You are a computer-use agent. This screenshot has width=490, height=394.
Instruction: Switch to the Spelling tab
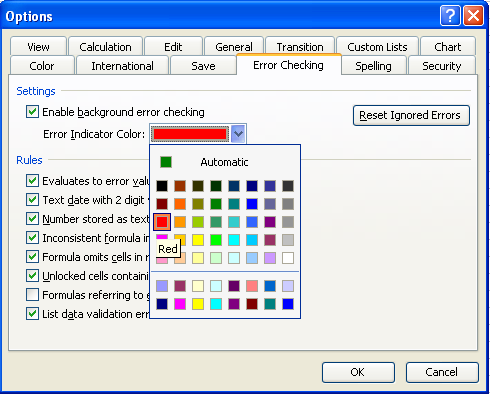[373, 66]
